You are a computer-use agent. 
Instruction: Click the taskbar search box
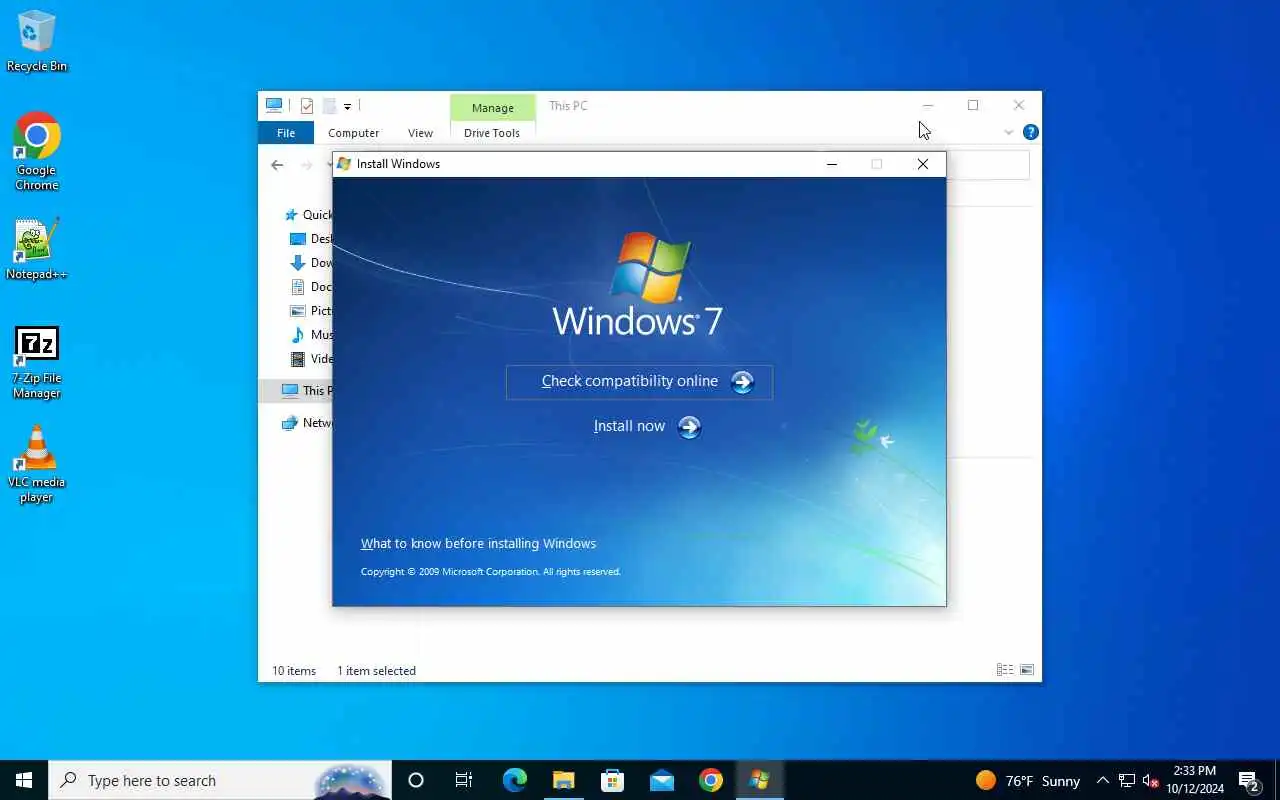(x=220, y=780)
